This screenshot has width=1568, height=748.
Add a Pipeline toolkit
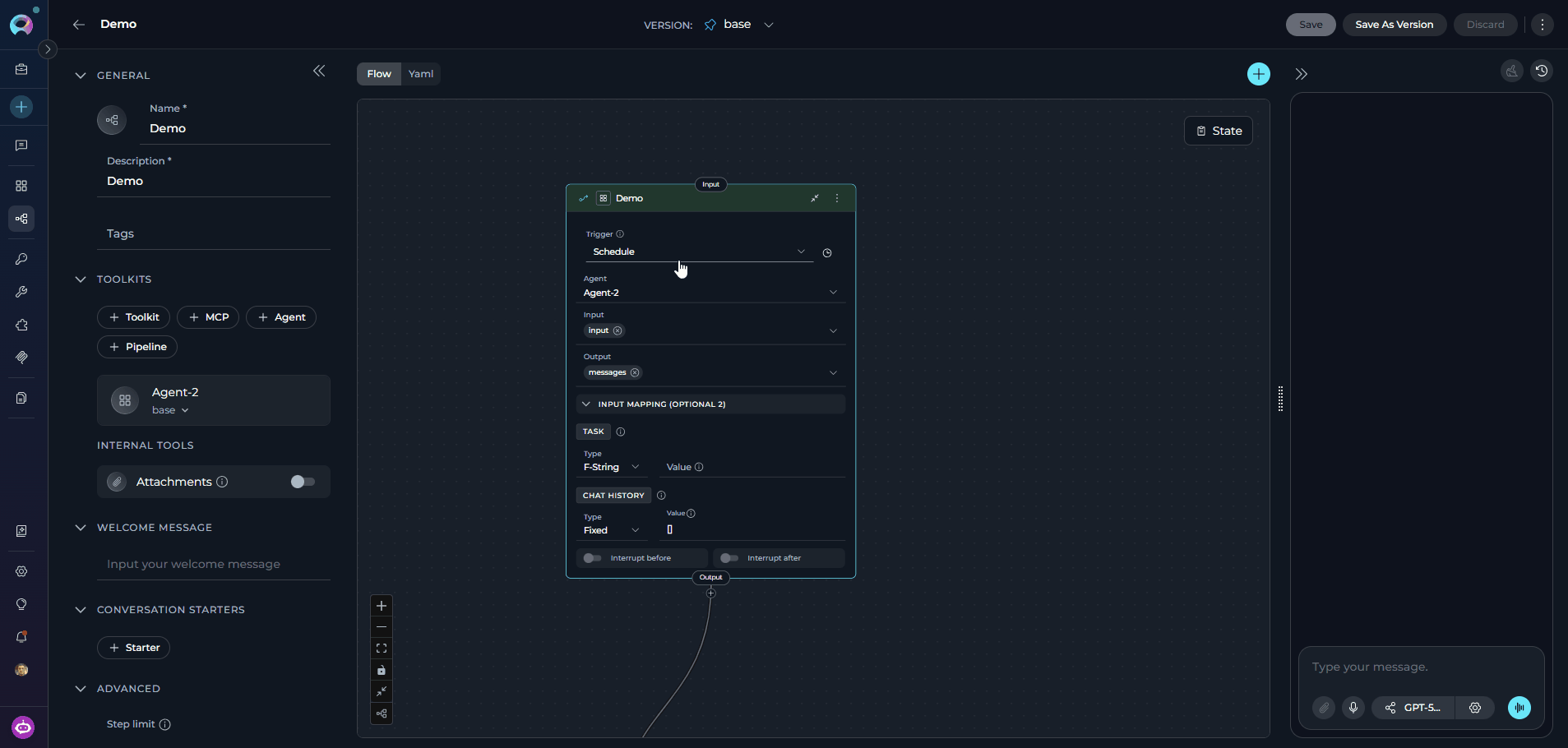coord(137,347)
